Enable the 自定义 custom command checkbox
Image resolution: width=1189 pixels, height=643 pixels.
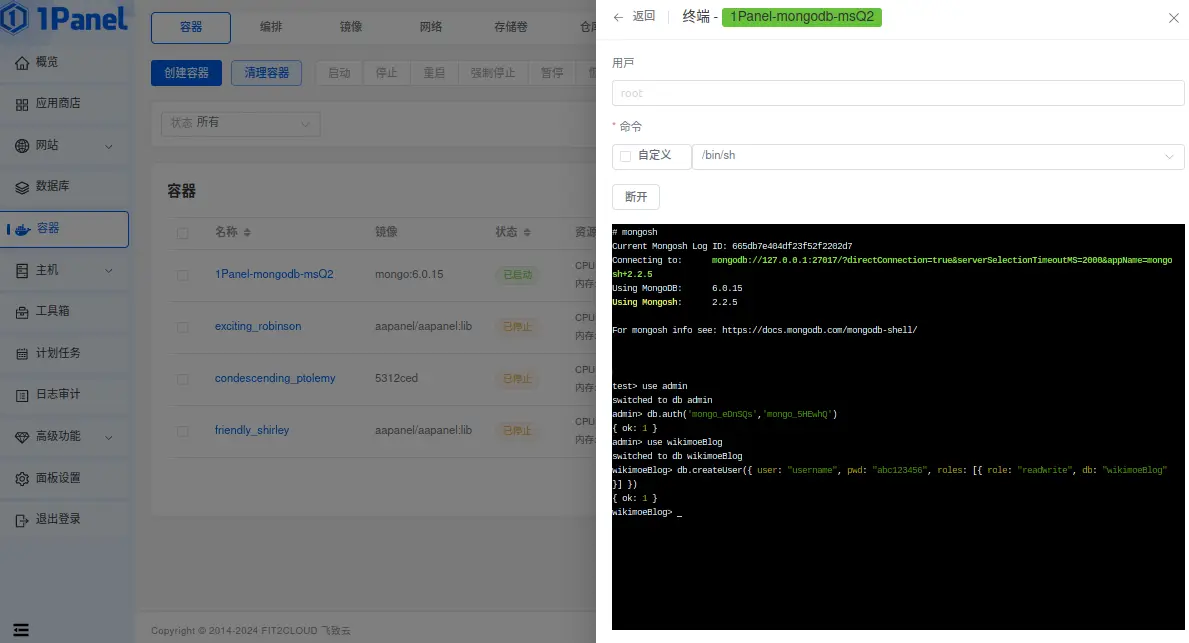[x=625, y=156]
